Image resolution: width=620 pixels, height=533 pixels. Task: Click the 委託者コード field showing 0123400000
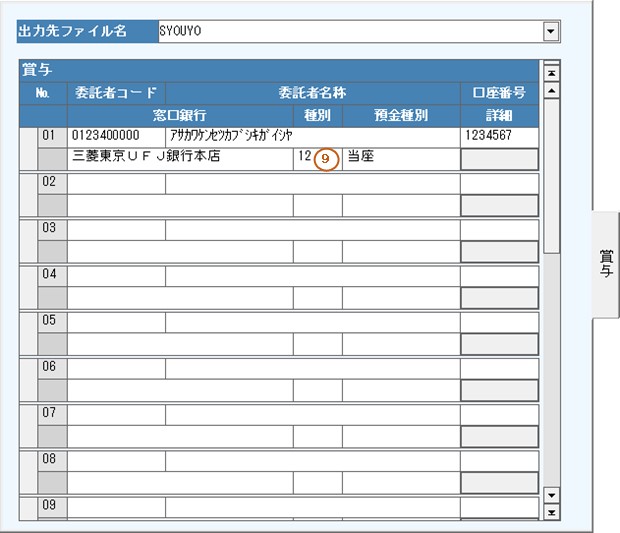coord(116,136)
